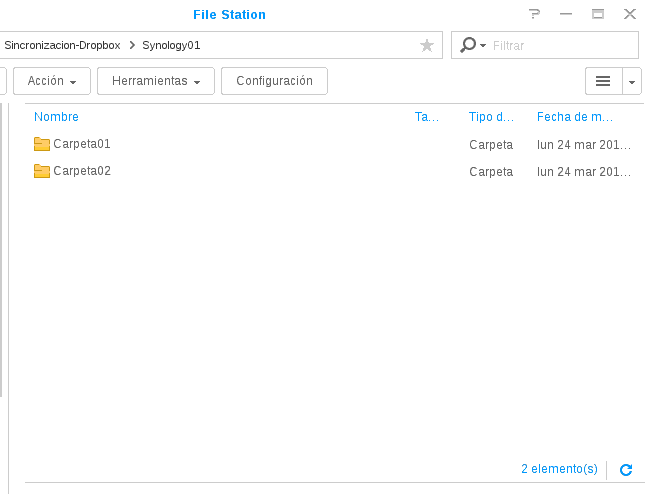Select Synology01 in the breadcrumb path
The height and width of the screenshot is (494, 654).
click(171, 45)
